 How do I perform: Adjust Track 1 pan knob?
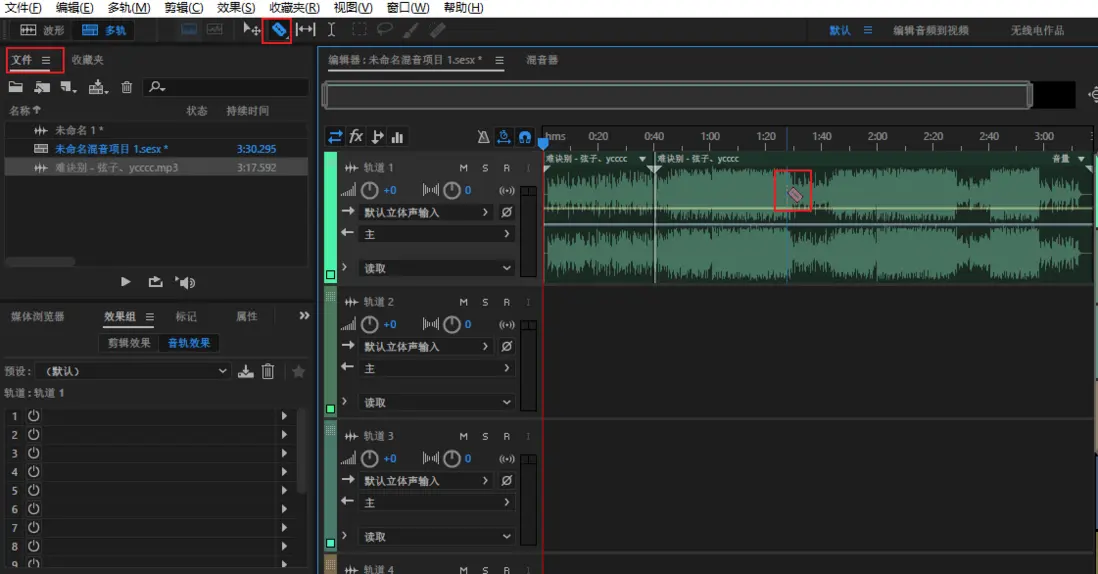click(x=452, y=190)
